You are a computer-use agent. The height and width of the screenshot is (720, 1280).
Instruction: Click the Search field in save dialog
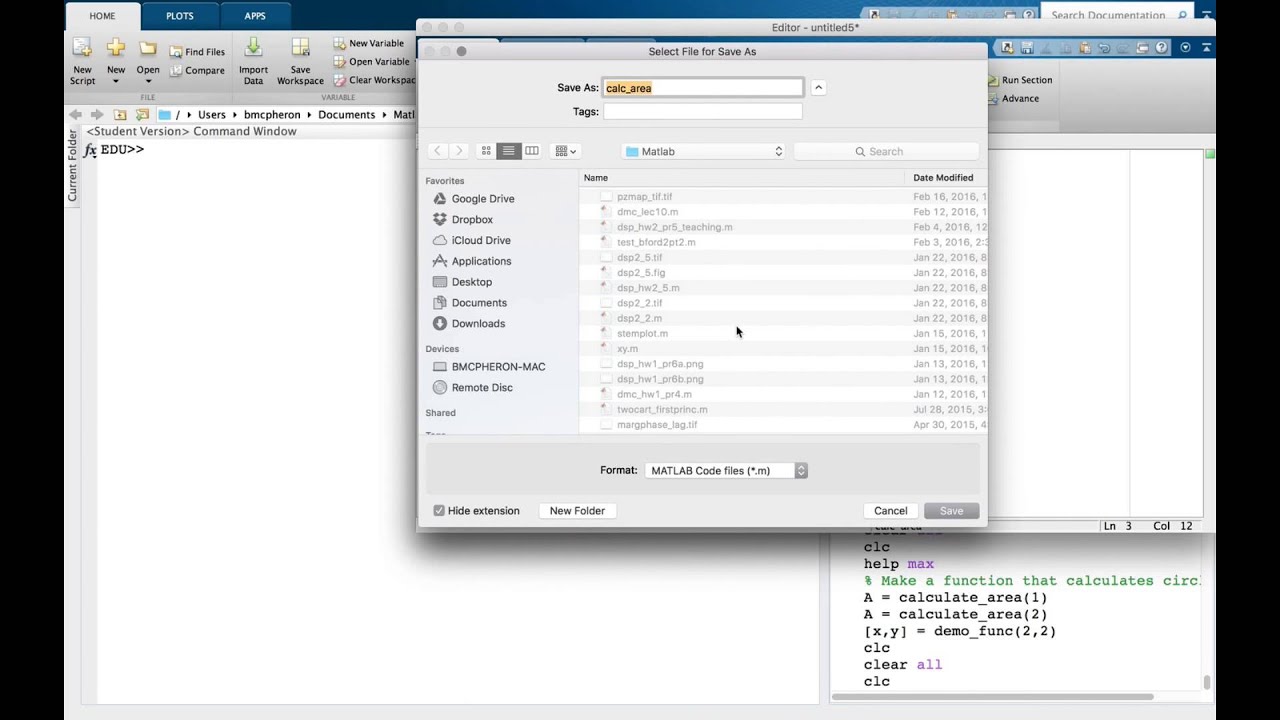886,151
